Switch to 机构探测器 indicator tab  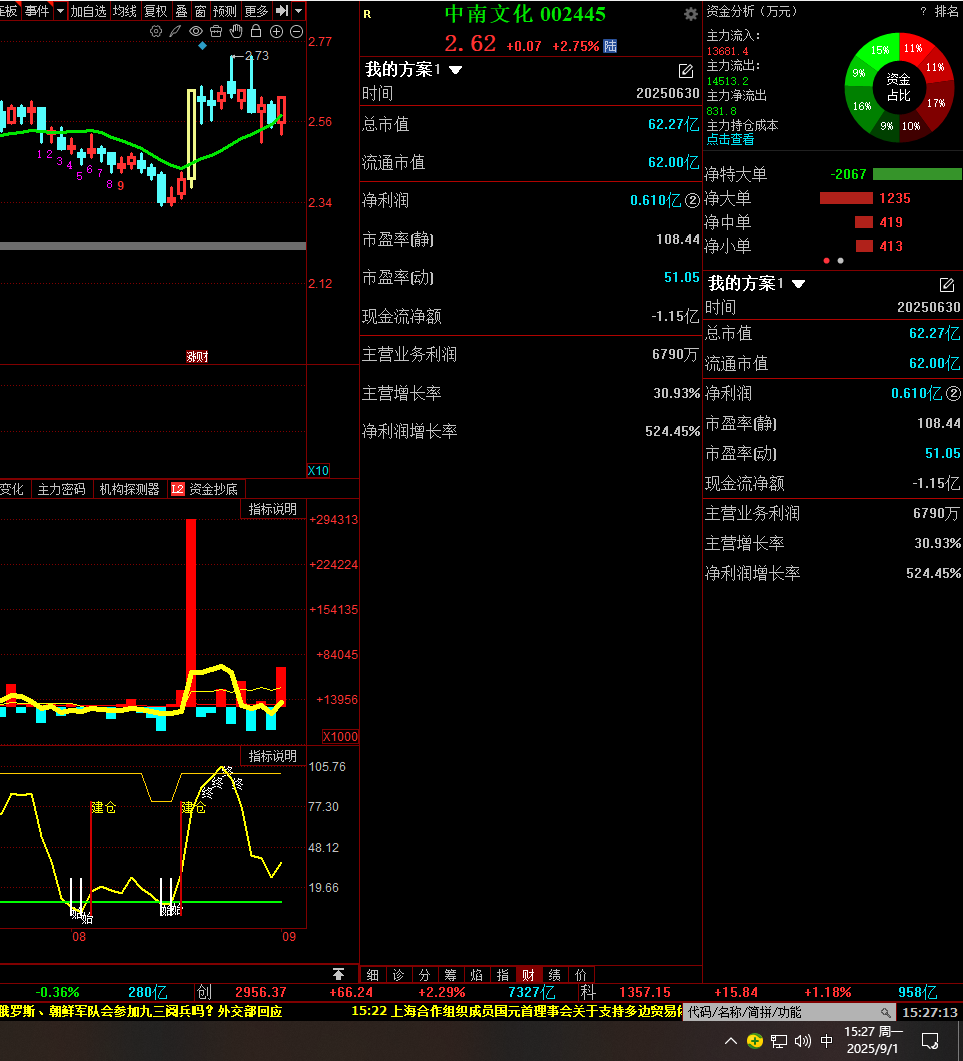click(x=129, y=489)
